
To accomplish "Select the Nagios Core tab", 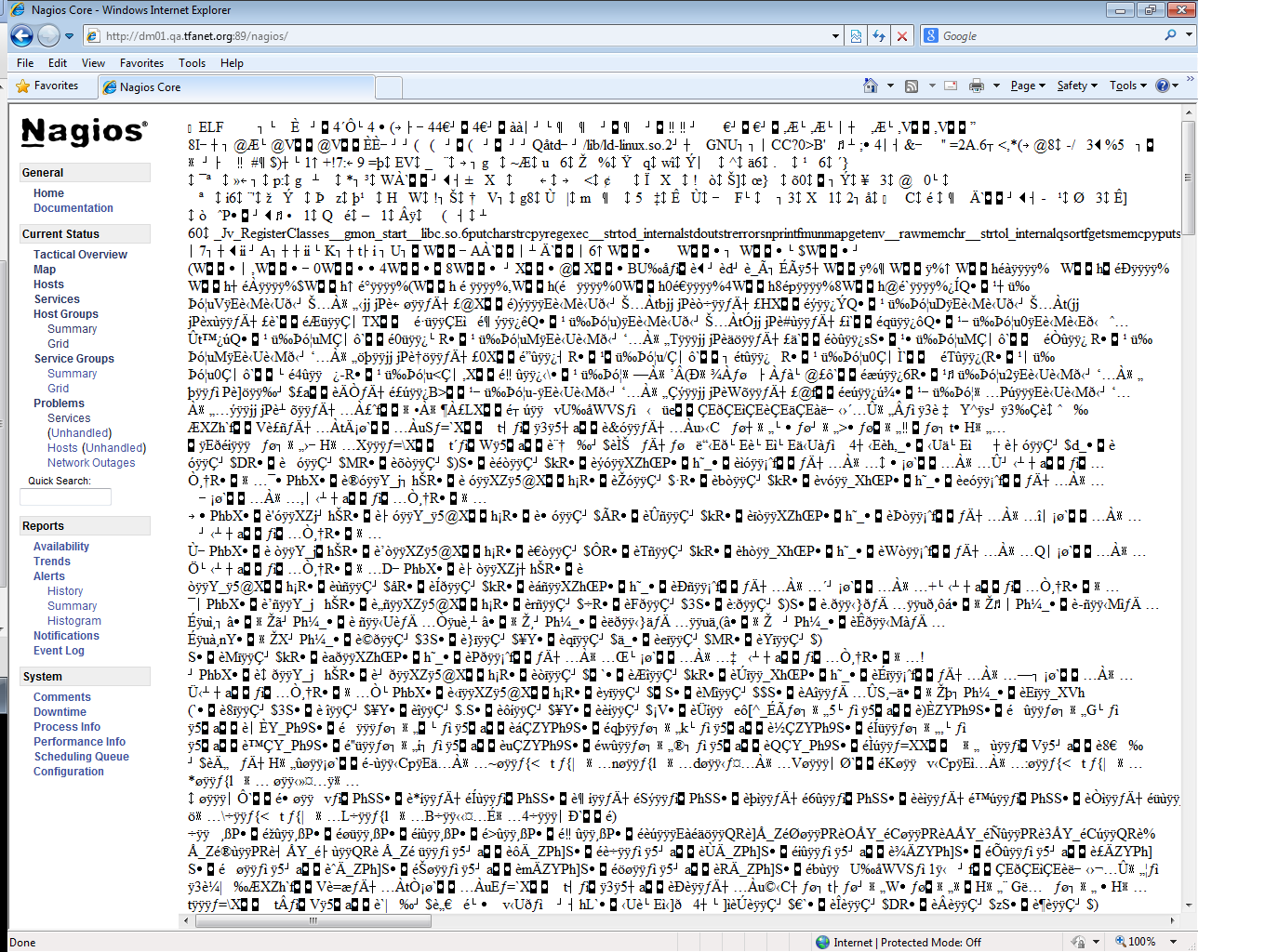I will click(151, 87).
